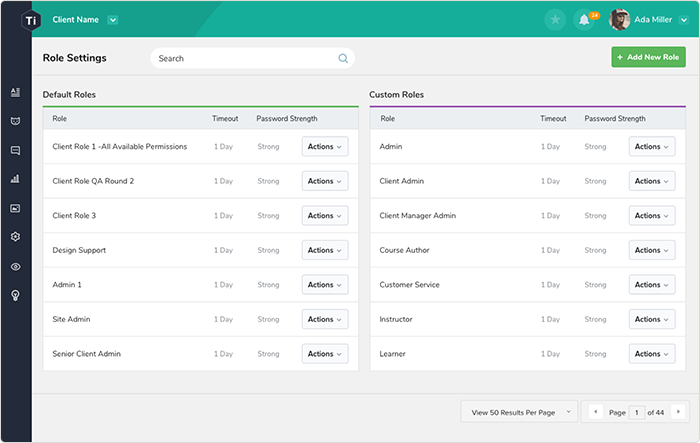The height and width of the screenshot is (443, 700).
Task: Click the Ti logo in top-left corner
Action: (30, 20)
